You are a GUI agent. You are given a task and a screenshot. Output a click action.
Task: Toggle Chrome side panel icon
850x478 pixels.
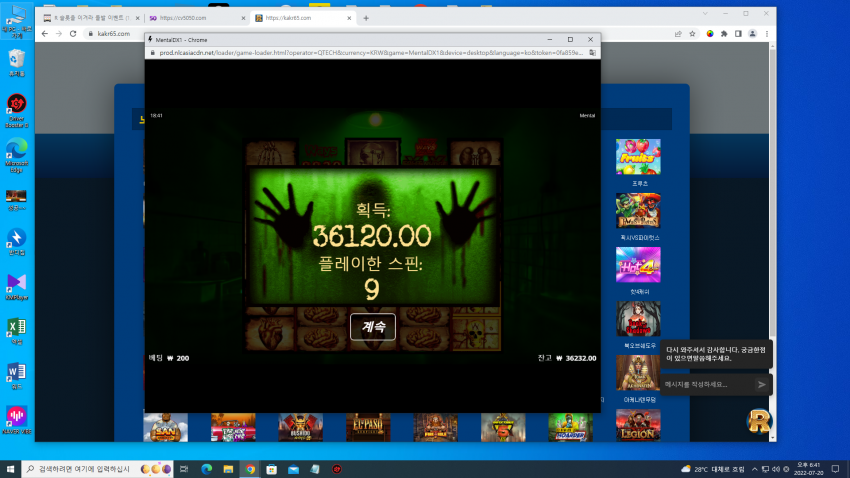coord(738,34)
